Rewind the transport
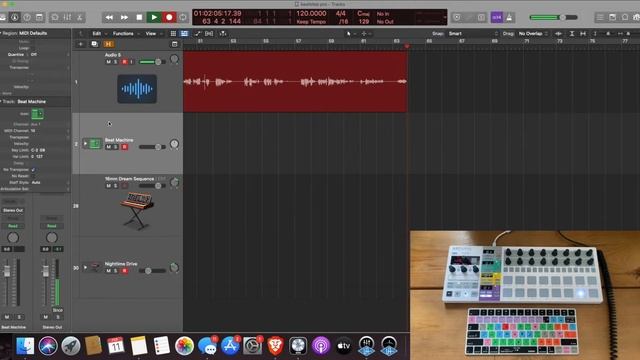 coord(109,18)
